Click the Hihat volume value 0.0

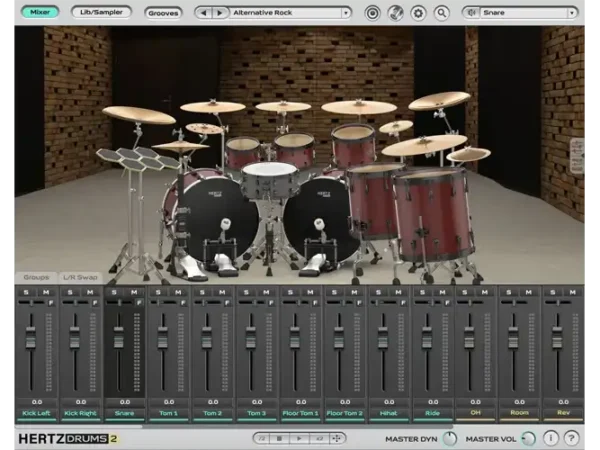(389, 402)
